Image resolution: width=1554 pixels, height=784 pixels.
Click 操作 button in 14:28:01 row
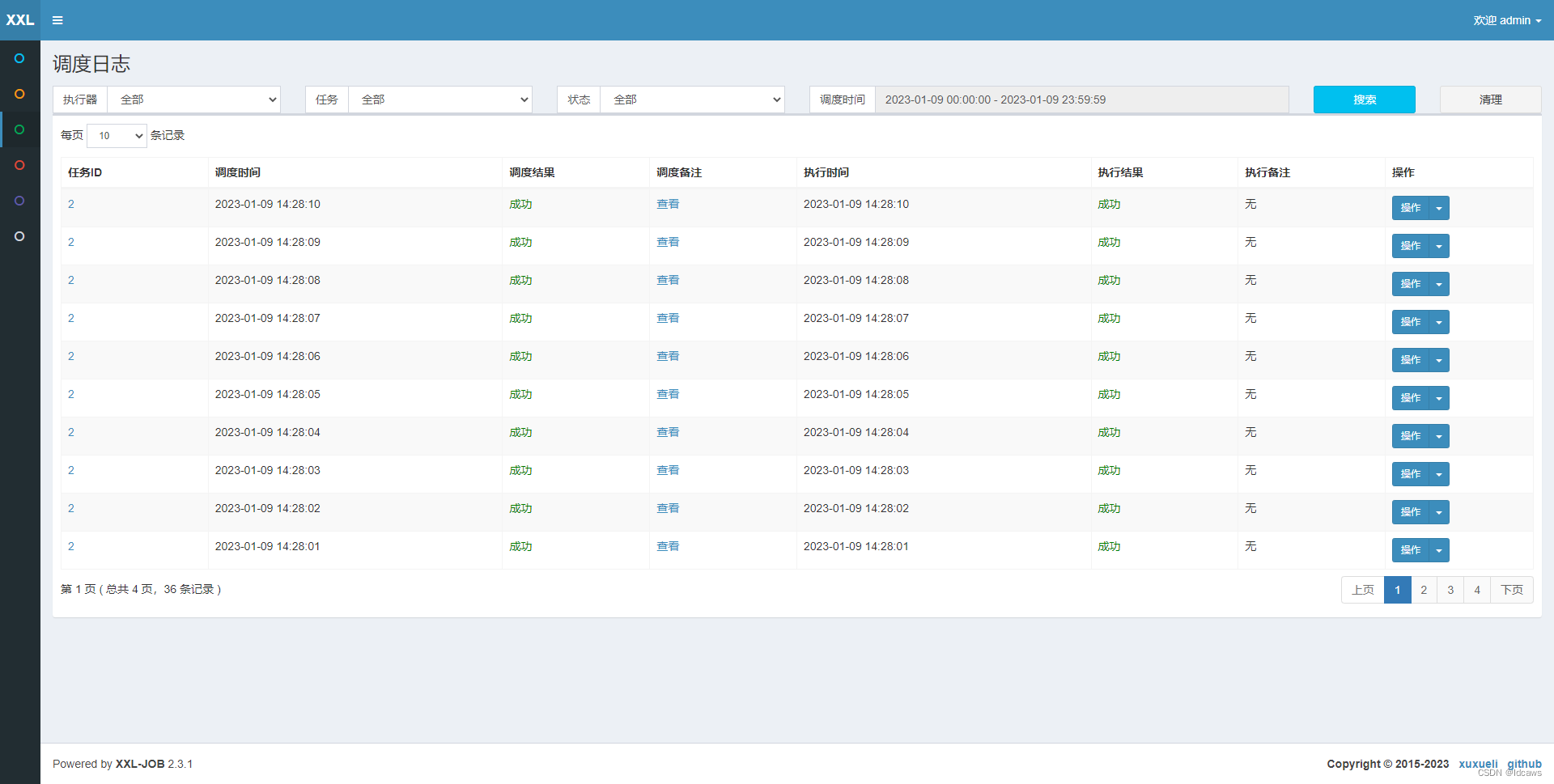click(1411, 550)
